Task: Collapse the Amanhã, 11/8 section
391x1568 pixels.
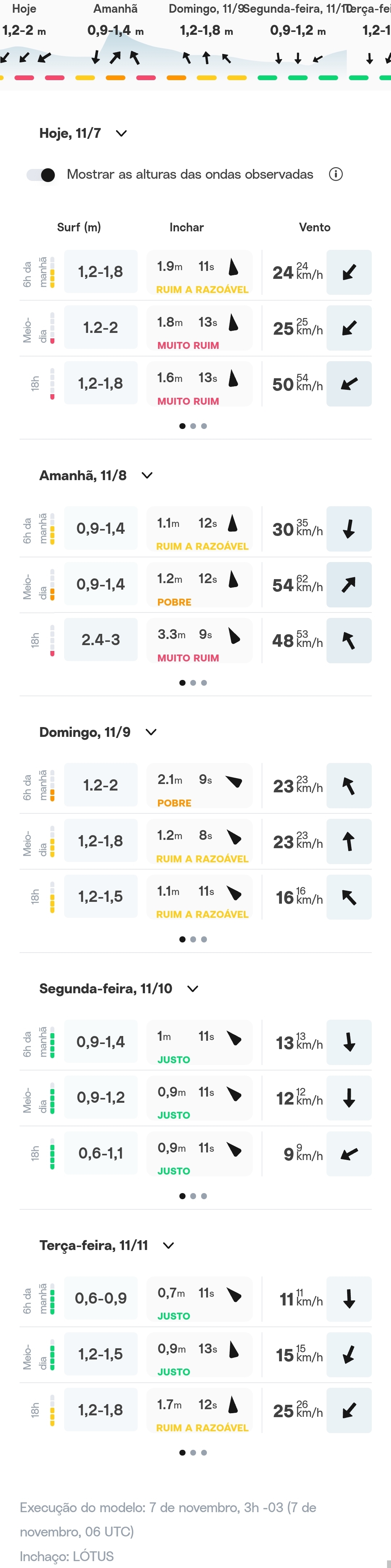Action: coord(147,475)
